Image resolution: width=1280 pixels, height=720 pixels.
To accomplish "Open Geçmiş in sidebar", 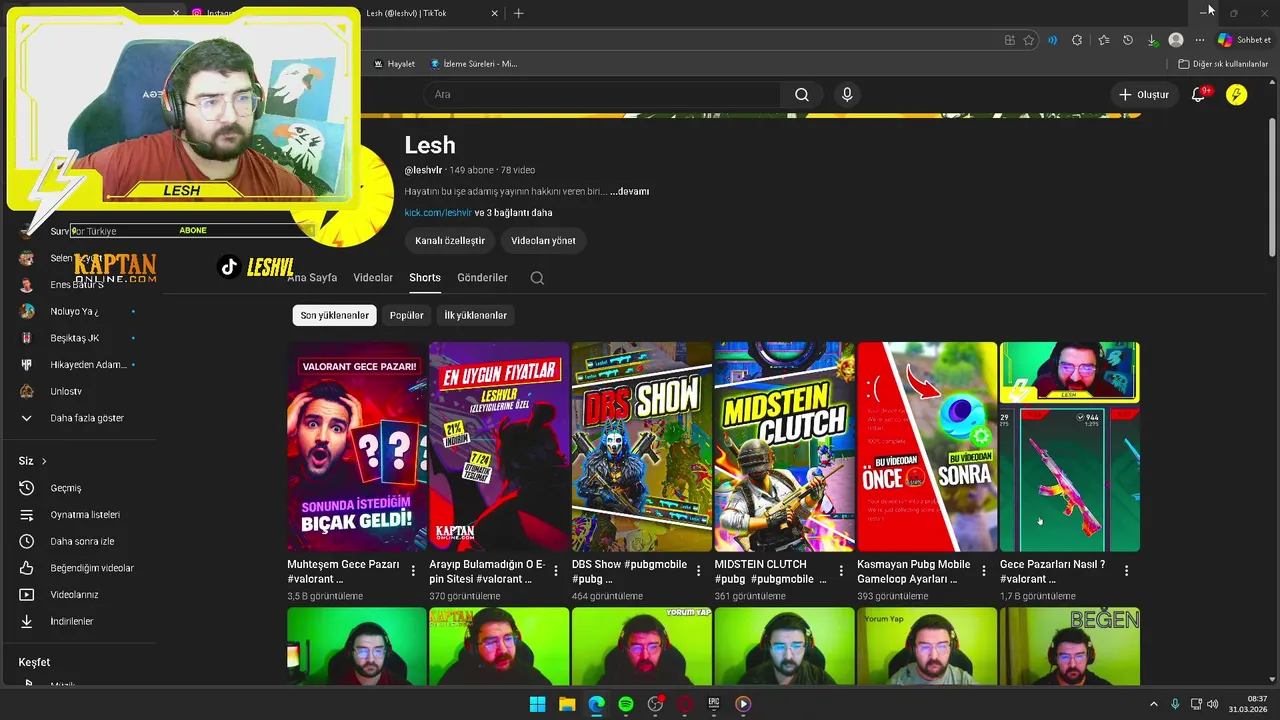I will (66, 488).
